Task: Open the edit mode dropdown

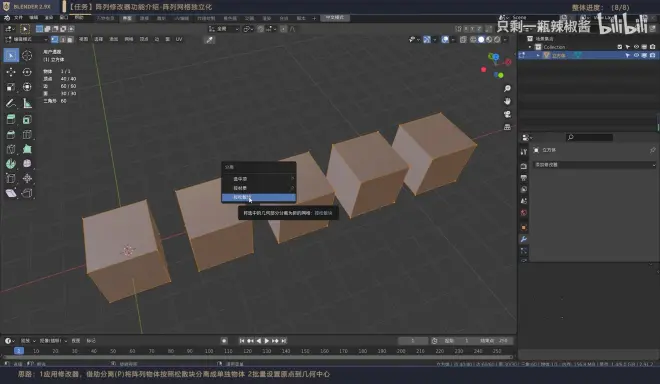Action: [x=26, y=39]
